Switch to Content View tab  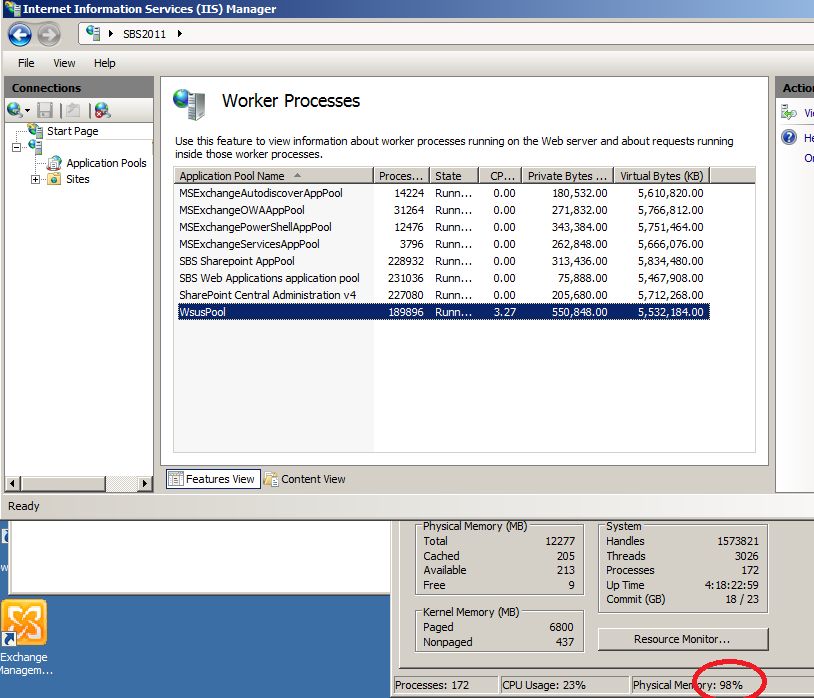coord(305,479)
